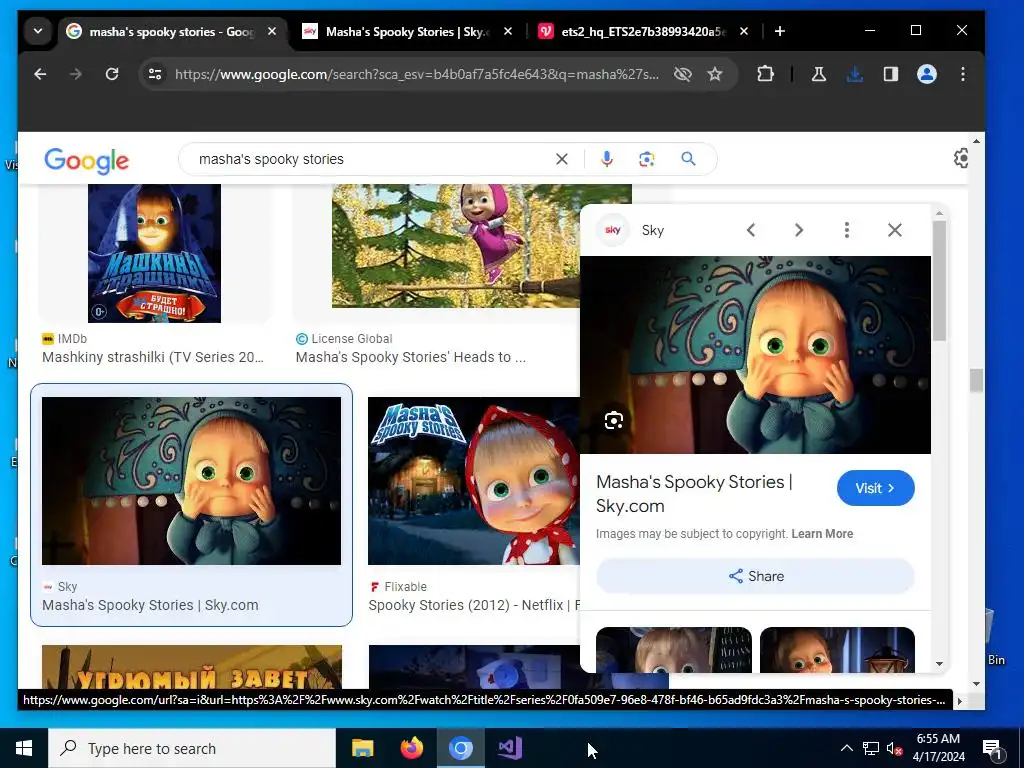
Task: Reload the current page
Action: coord(112,74)
